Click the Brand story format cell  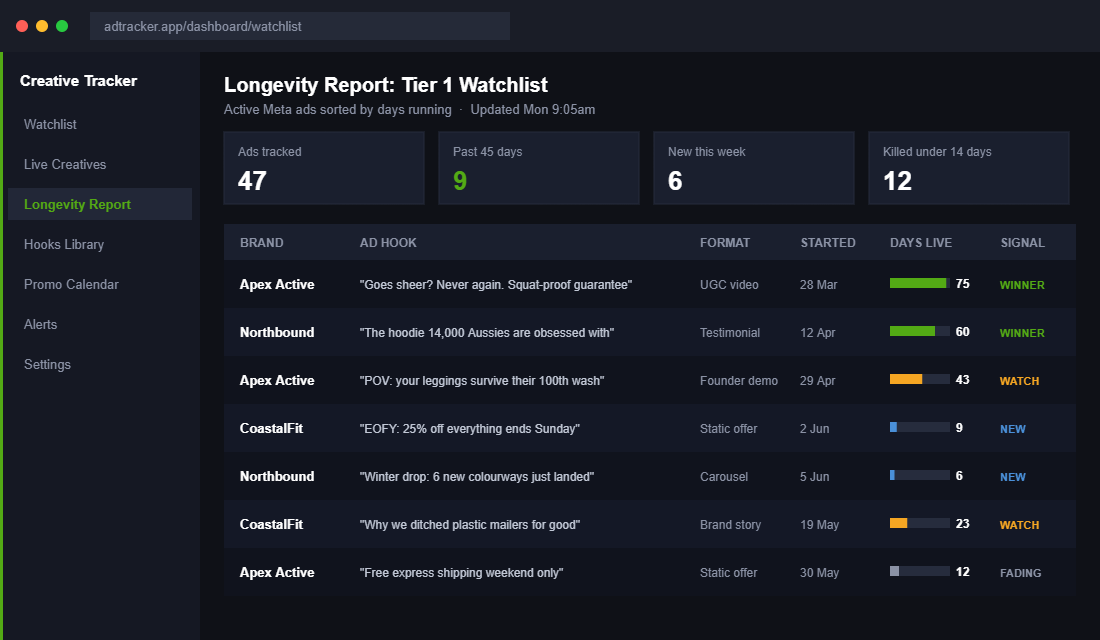pos(730,524)
